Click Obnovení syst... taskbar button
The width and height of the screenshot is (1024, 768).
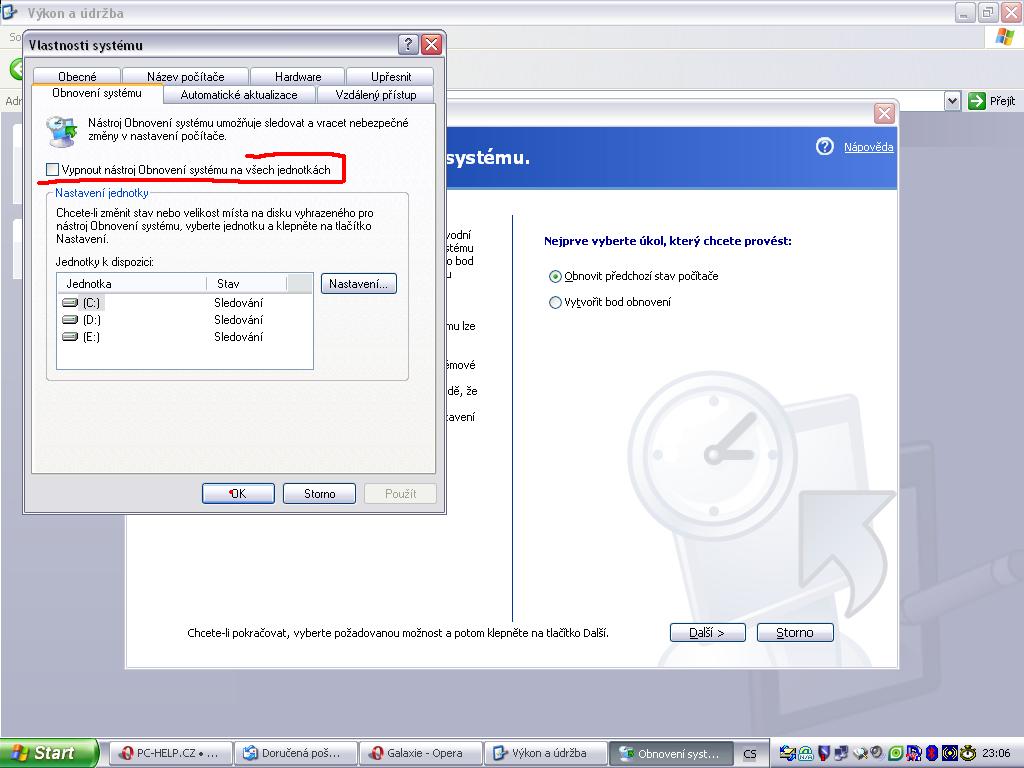[671, 753]
